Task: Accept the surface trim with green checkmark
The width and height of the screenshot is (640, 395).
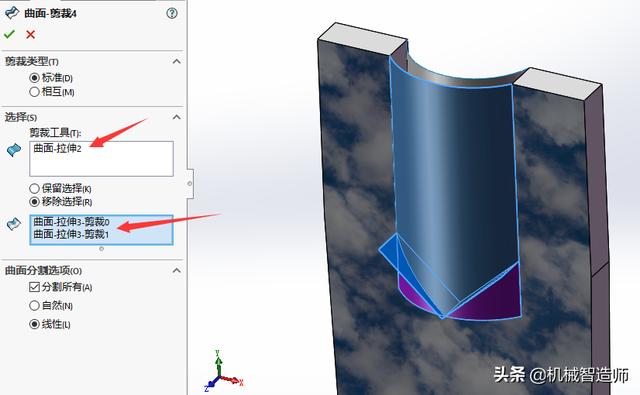Action: 9,34
